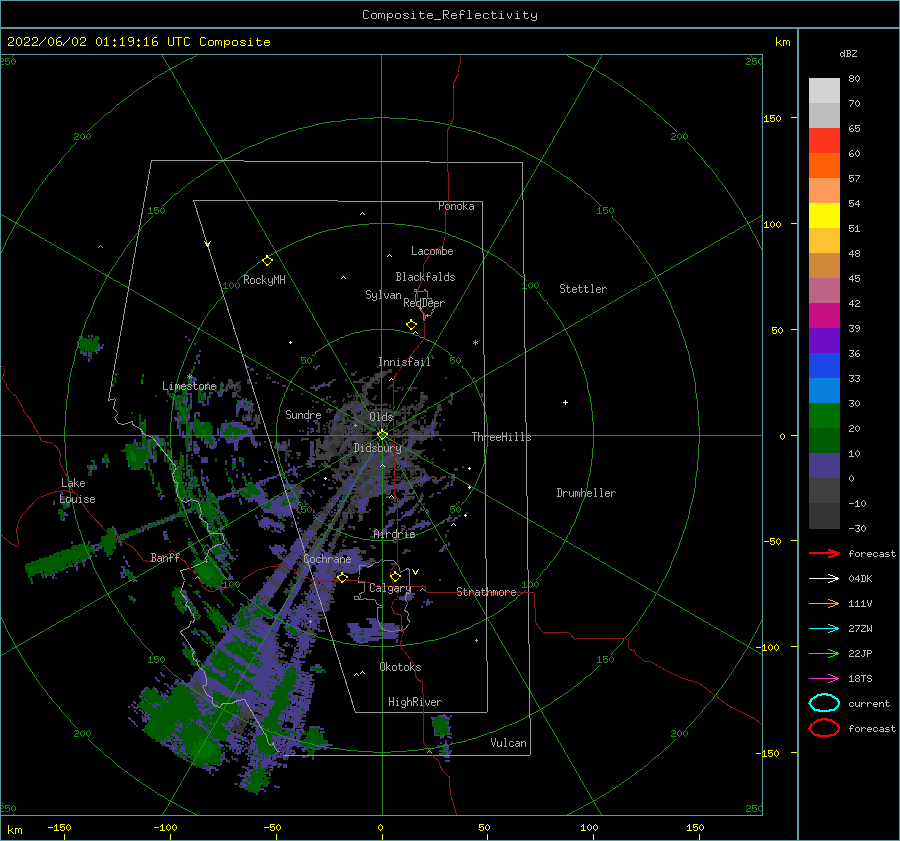
Task: Click the orange 111V arrow icon
Action: (824, 603)
